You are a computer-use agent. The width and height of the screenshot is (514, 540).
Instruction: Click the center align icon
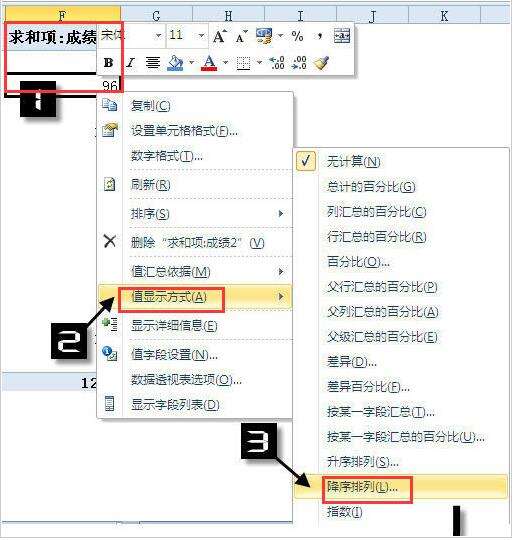pyautogui.click(x=153, y=63)
